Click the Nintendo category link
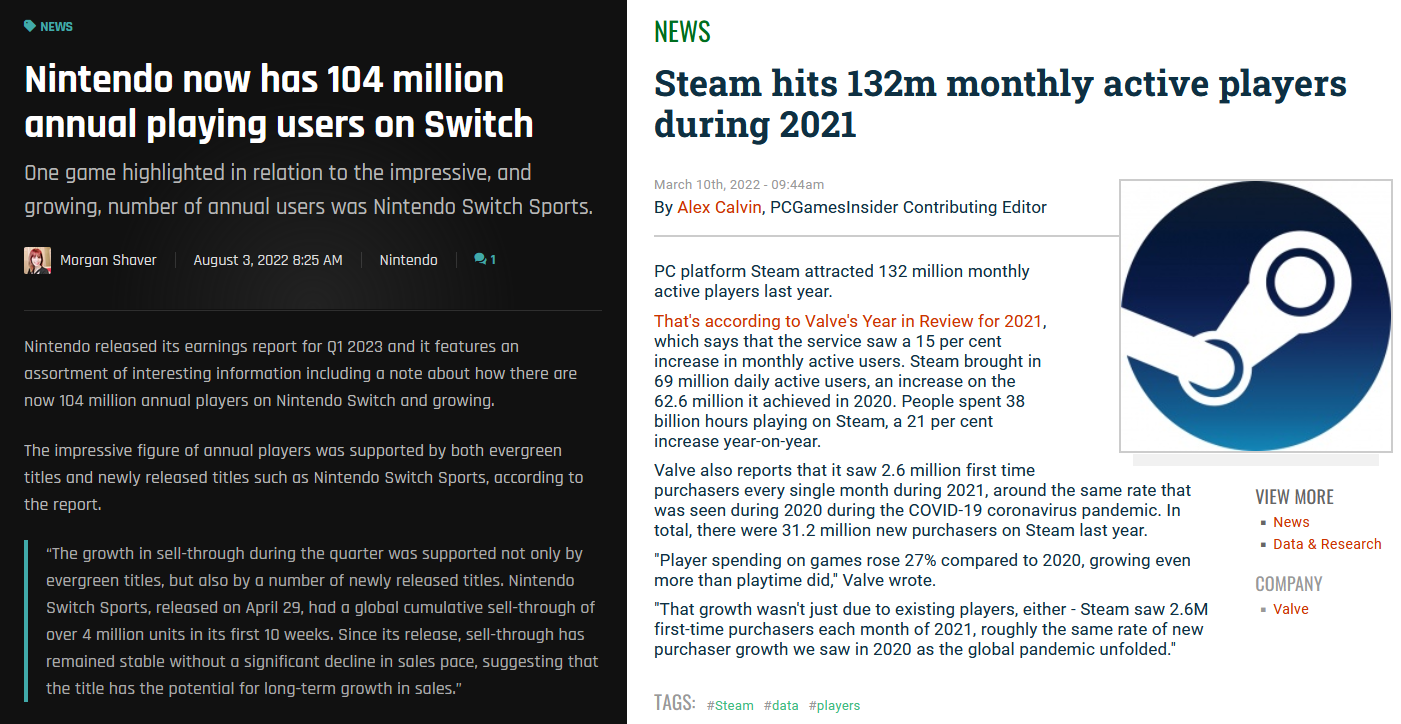This screenshot has height=724, width=1401. pos(408,260)
